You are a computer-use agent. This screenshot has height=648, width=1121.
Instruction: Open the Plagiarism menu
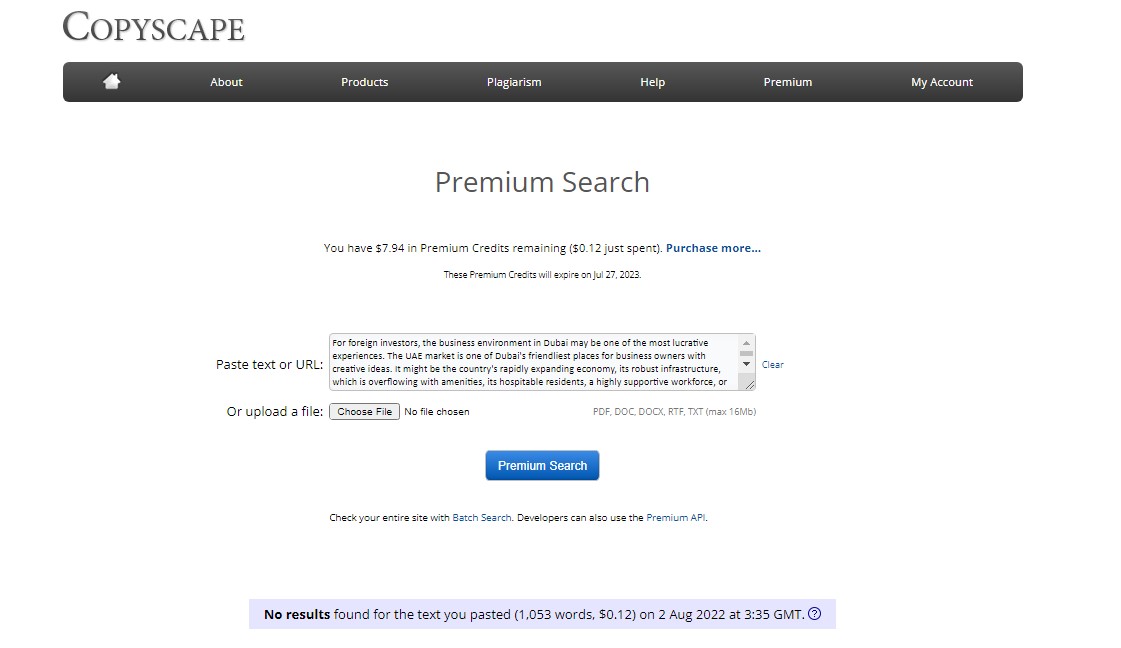(514, 82)
